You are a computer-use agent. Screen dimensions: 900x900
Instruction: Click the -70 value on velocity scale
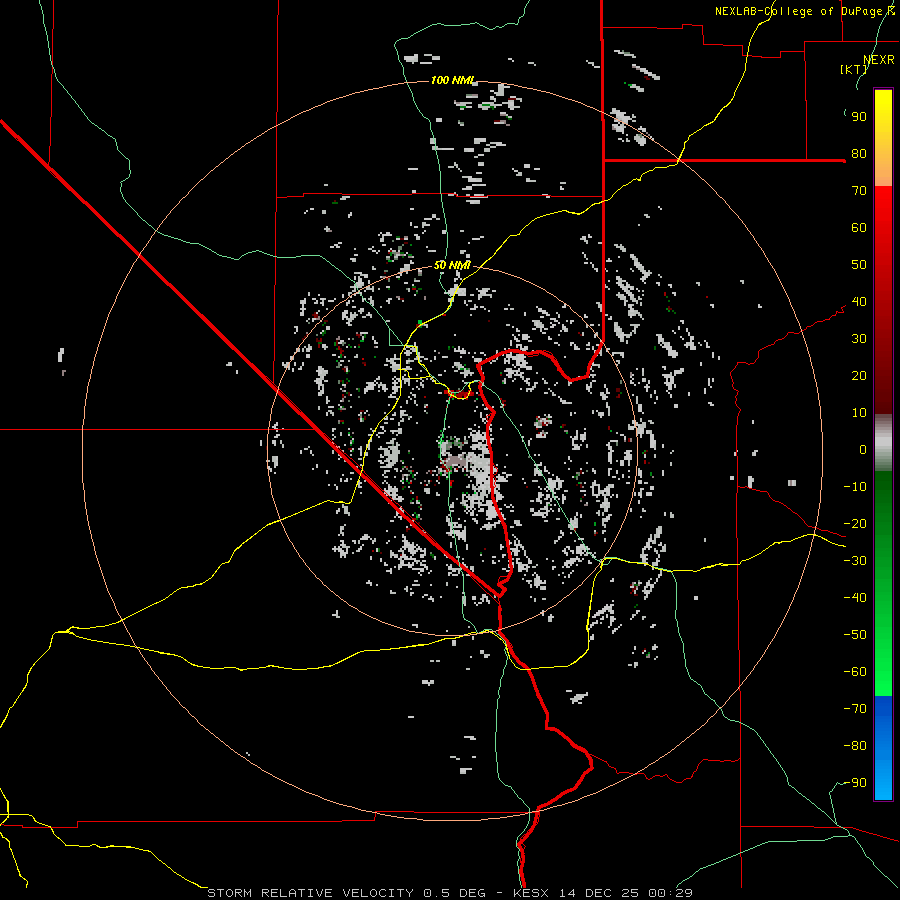(855, 709)
